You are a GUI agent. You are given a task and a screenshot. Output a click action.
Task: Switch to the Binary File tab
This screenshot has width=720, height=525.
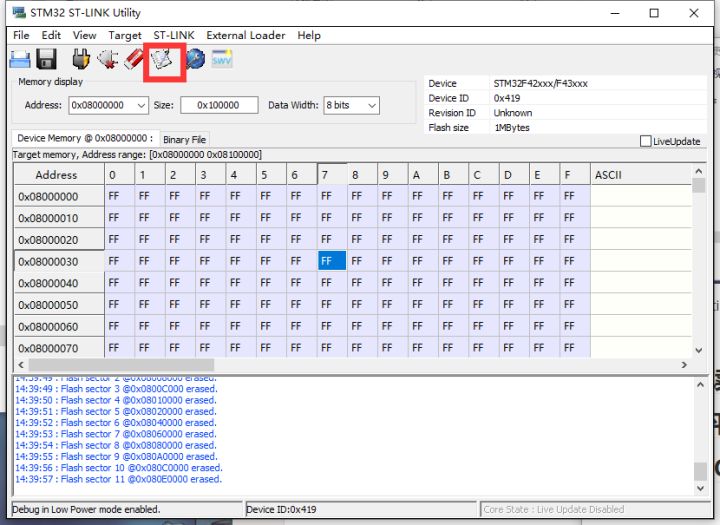point(184,140)
